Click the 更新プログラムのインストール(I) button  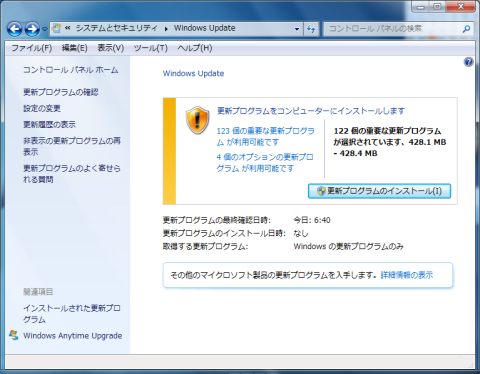click(x=379, y=191)
